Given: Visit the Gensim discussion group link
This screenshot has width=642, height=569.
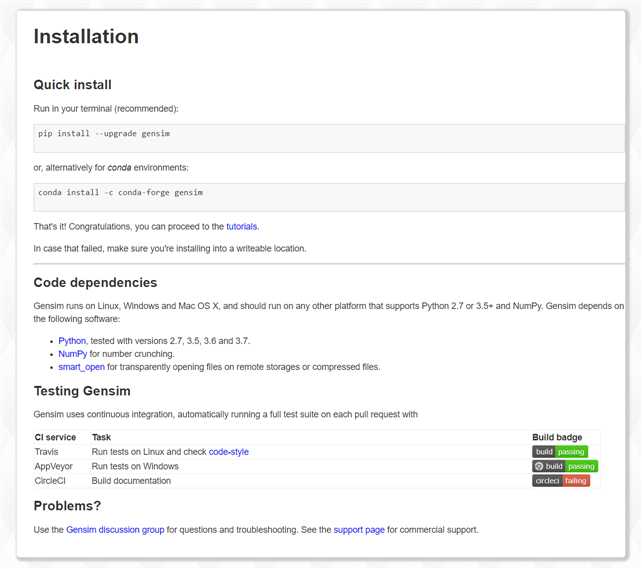Looking at the screenshot, I should [x=115, y=530].
